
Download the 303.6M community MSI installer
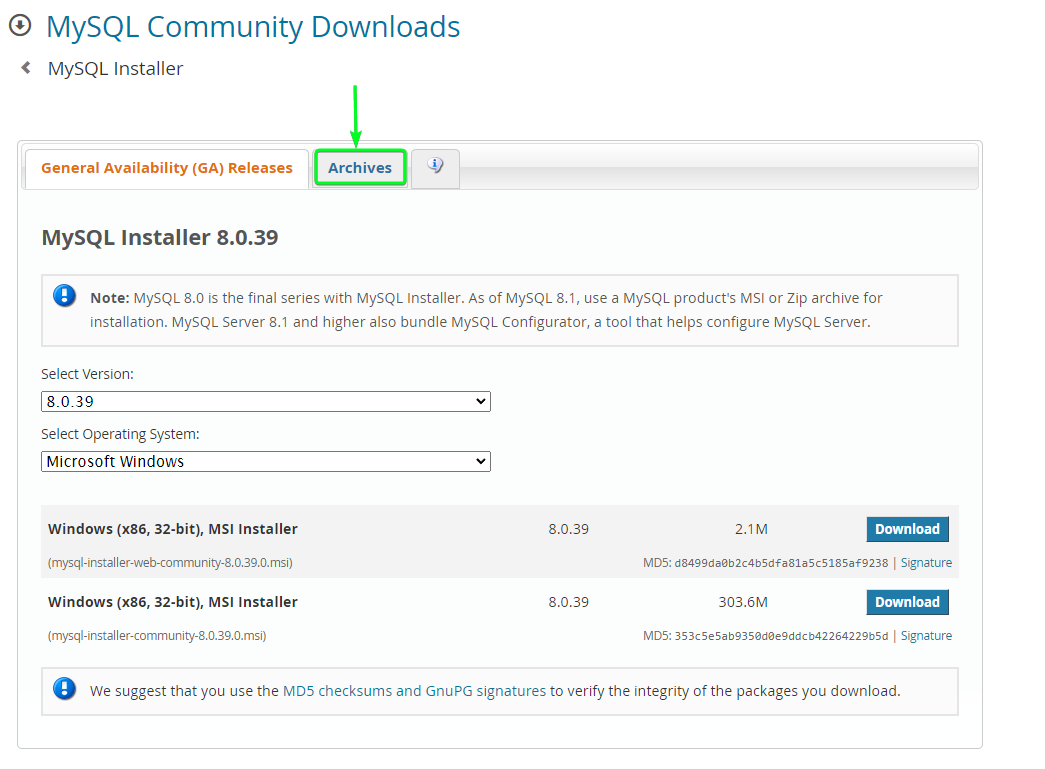[x=907, y=602]
